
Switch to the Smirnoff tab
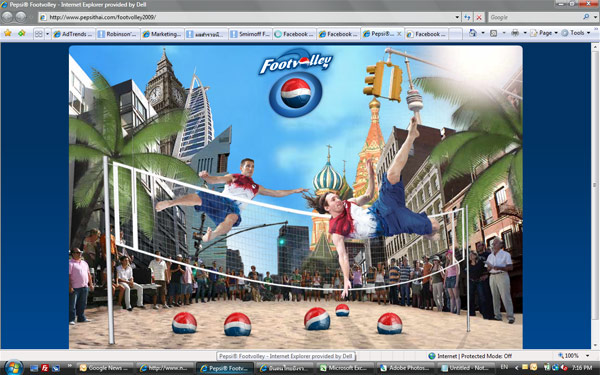[250, 34]
